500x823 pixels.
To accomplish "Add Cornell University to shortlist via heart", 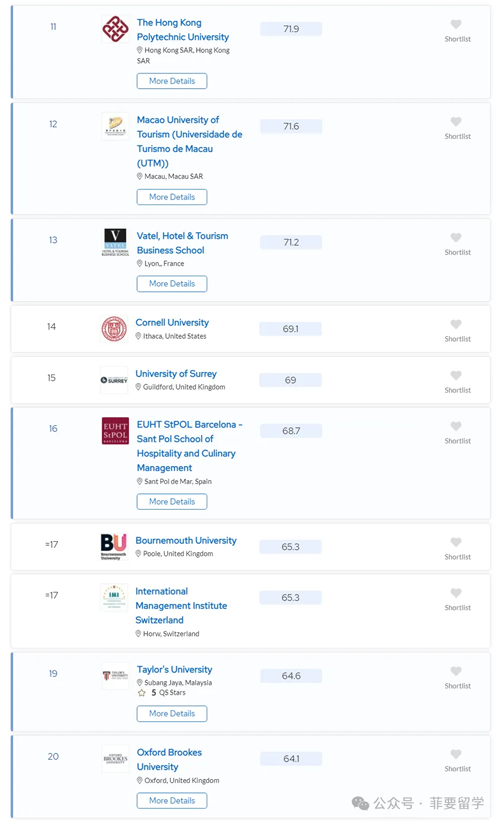I will pos(456,324).
